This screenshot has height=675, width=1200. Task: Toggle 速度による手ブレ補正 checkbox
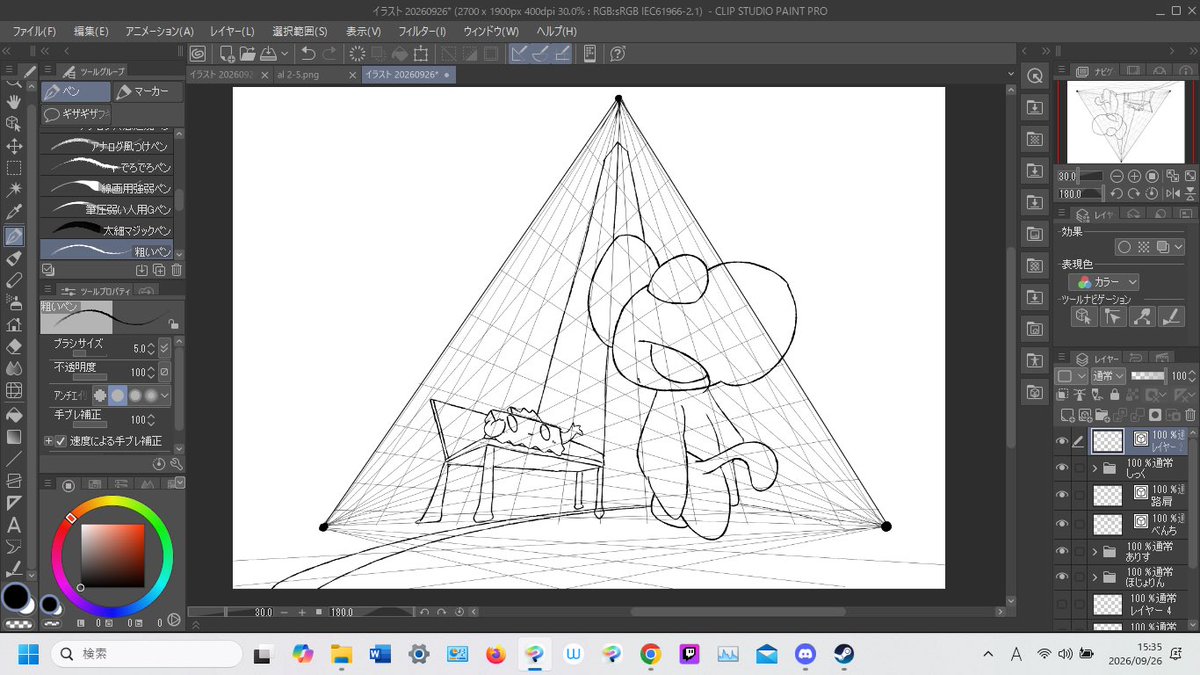click(61, 441)
